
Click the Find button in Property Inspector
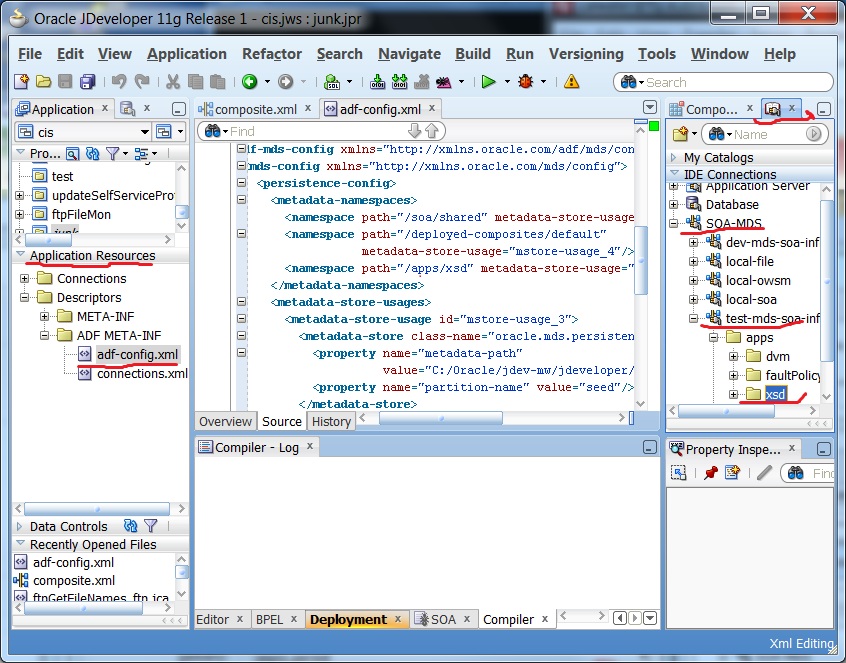tap(796, 473)
